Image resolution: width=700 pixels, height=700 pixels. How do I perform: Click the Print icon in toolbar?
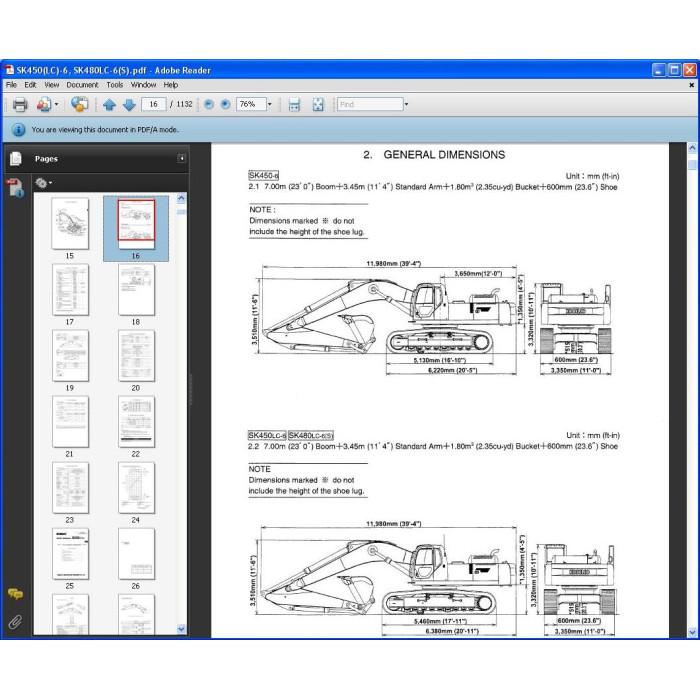pos(20,104)
